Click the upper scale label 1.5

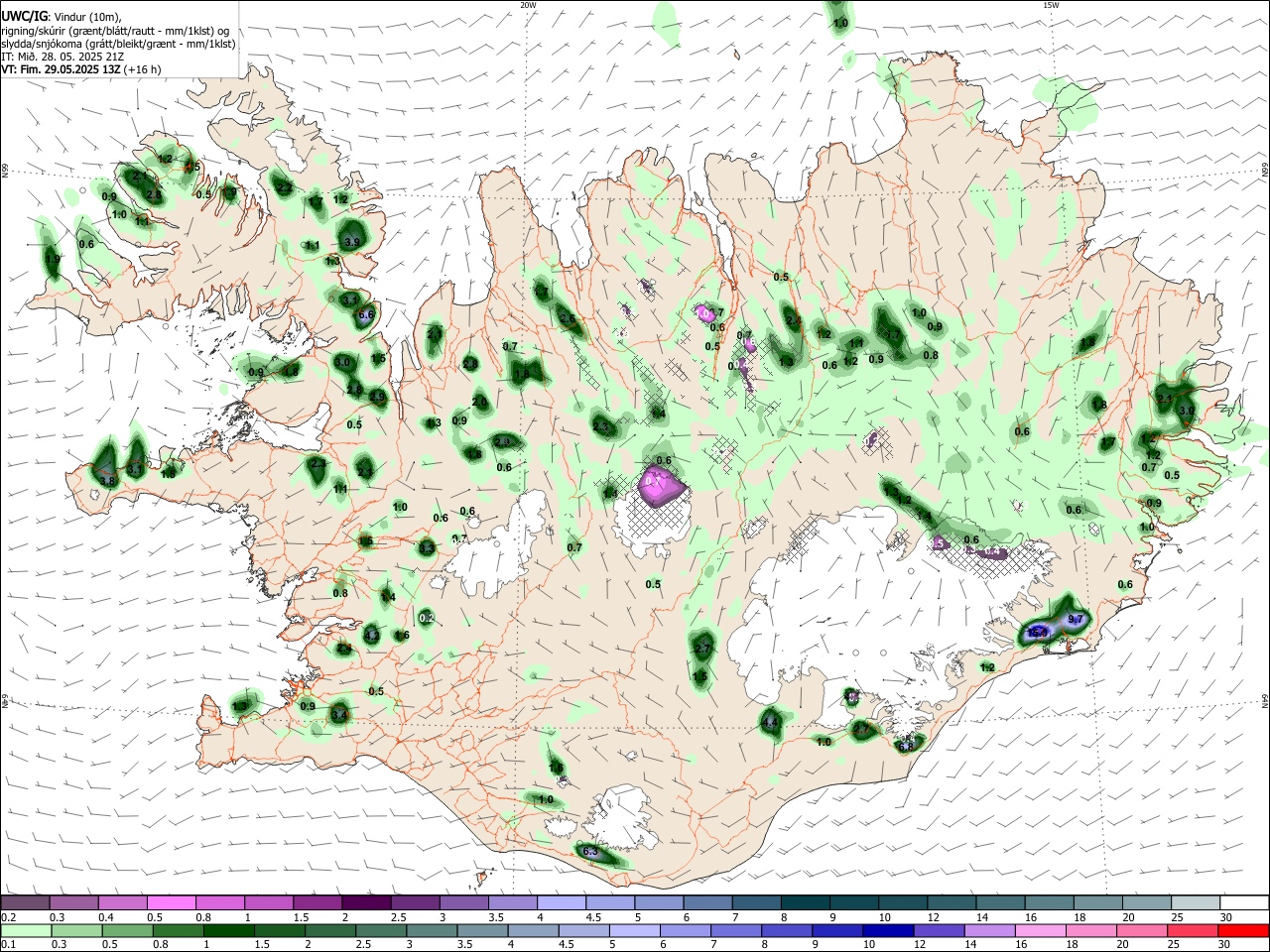click(x=301, y=917)
